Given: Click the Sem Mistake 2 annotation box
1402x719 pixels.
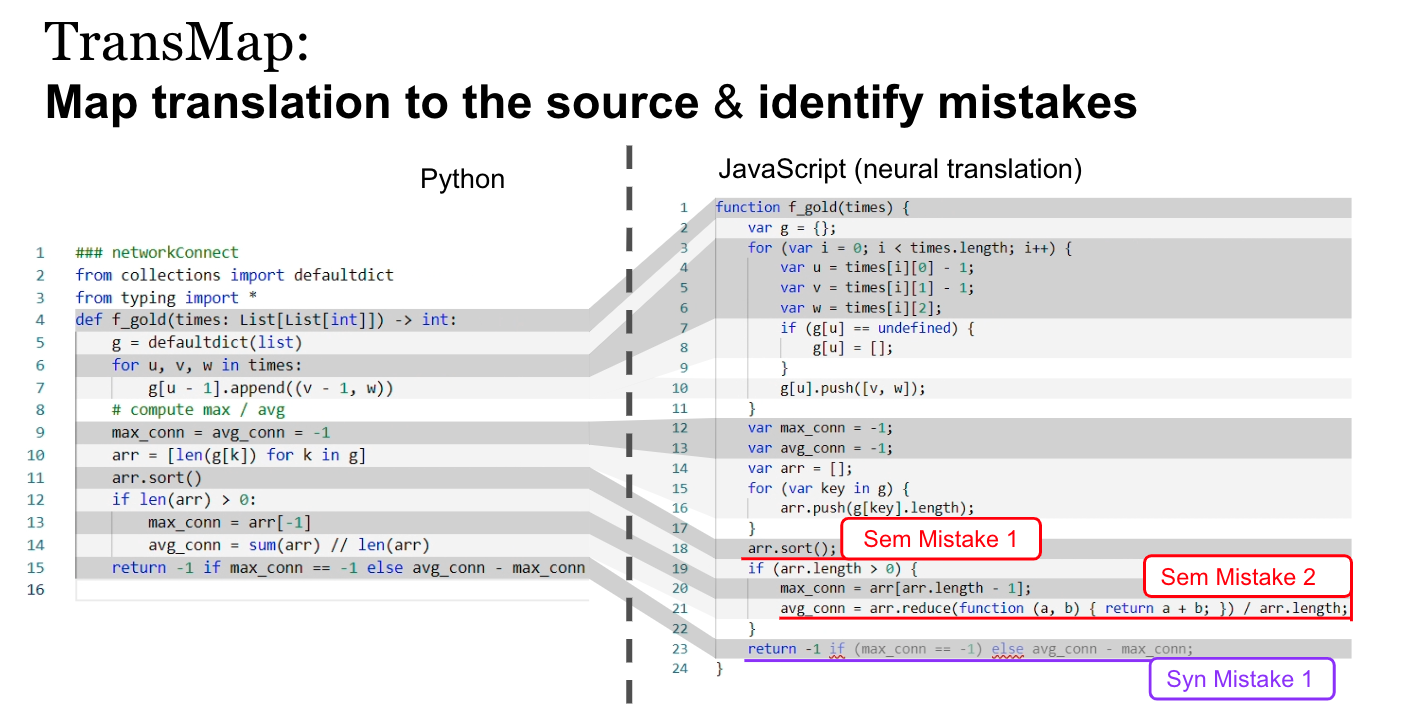Looking at the screenshot, I should click(x=1247, y=577).
